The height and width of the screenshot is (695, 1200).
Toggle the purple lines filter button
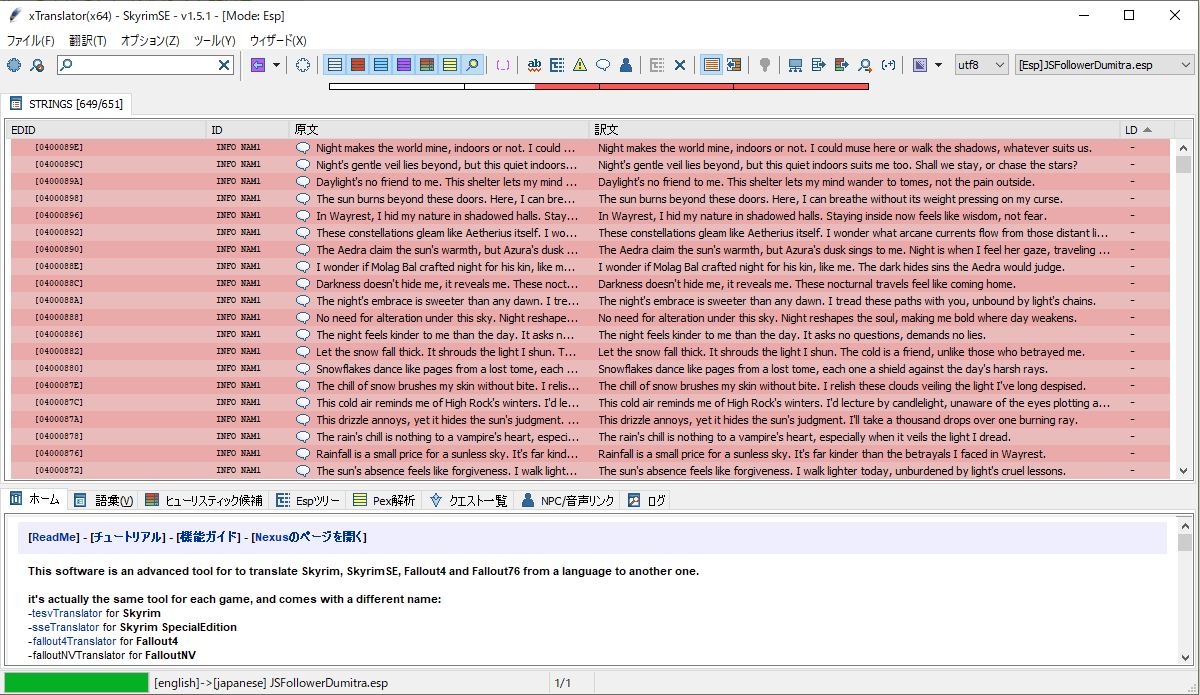(x=404, y=65)
